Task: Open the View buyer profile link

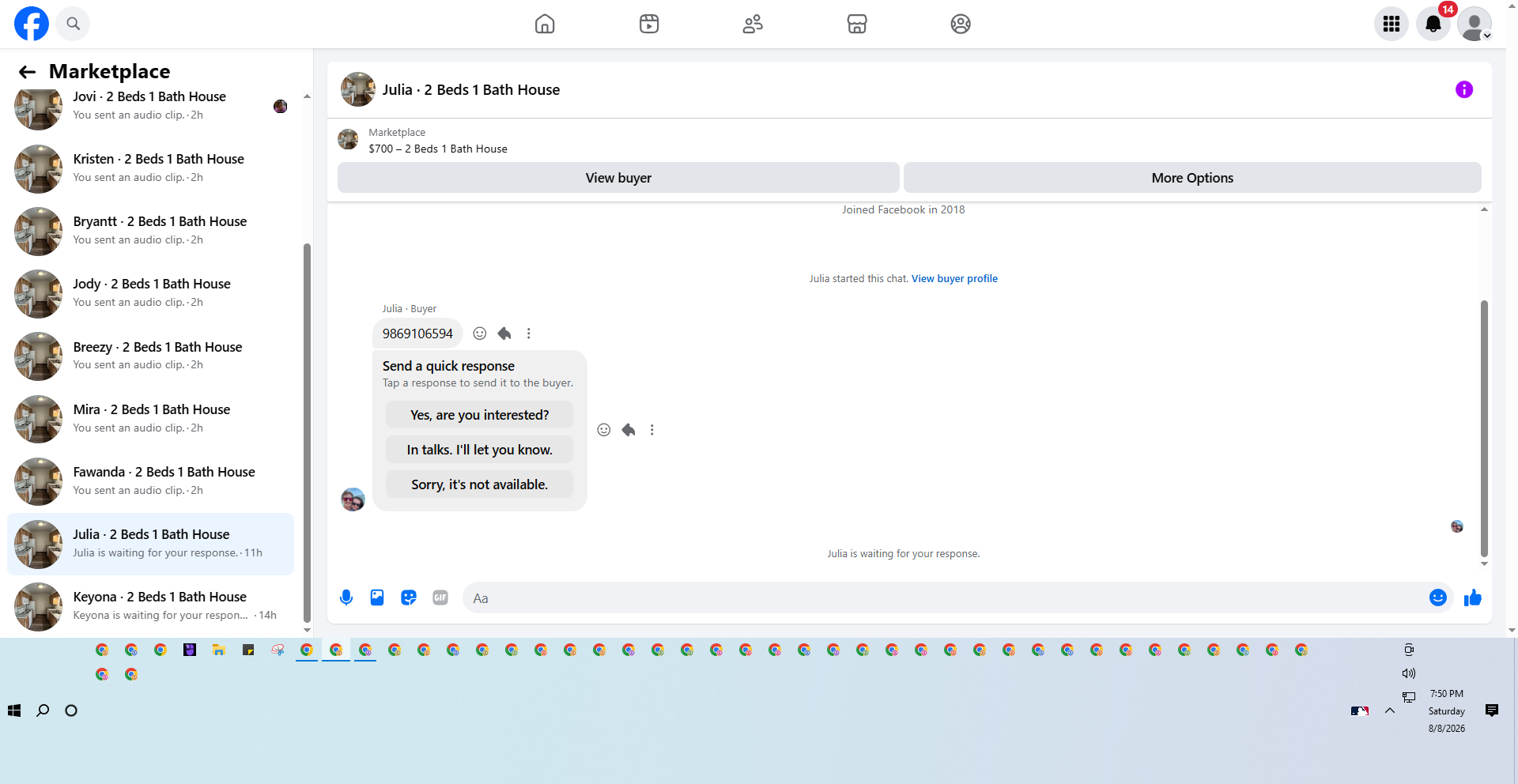Action: click(954, 278)
